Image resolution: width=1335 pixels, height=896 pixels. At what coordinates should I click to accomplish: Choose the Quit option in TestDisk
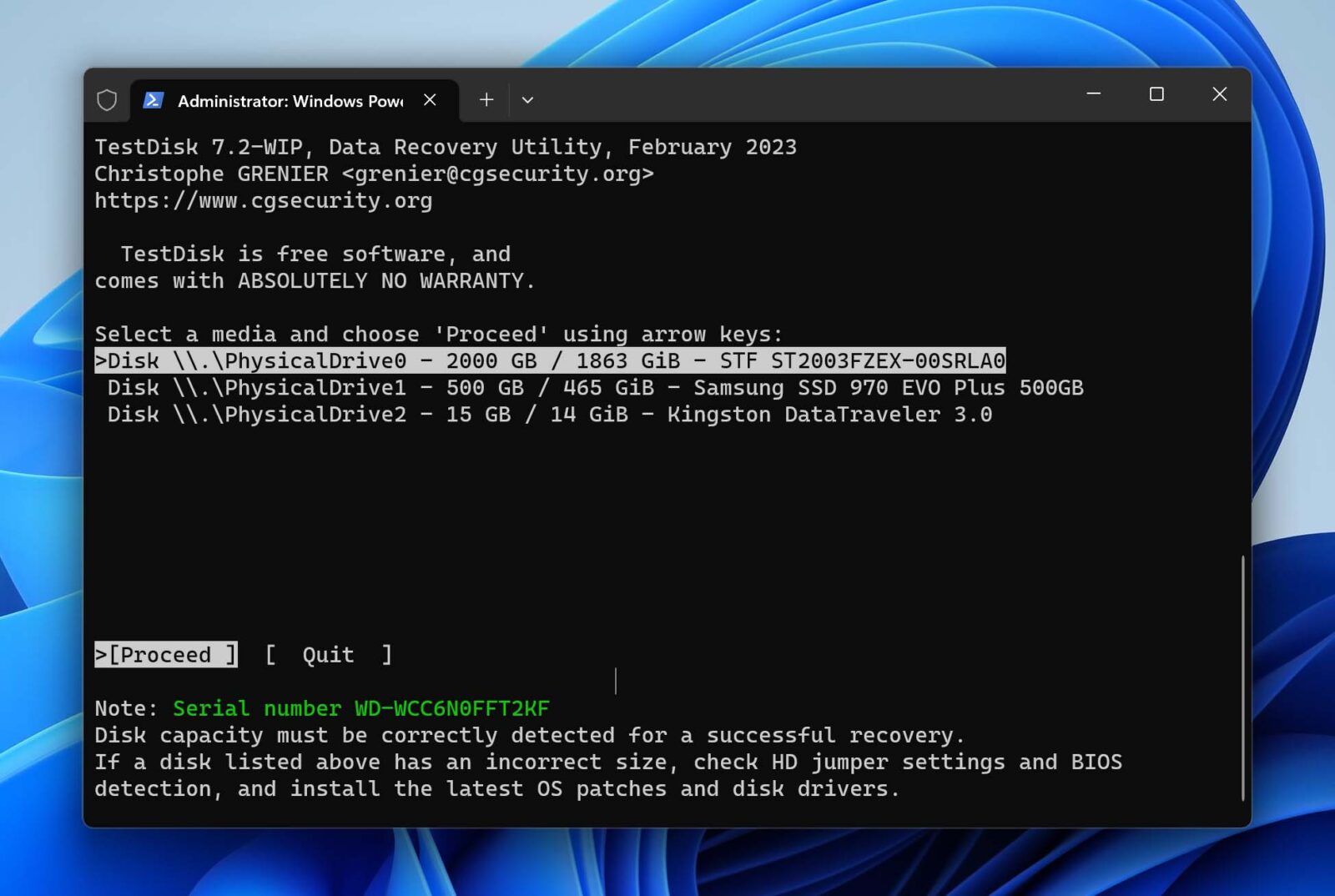coord(327,654)
